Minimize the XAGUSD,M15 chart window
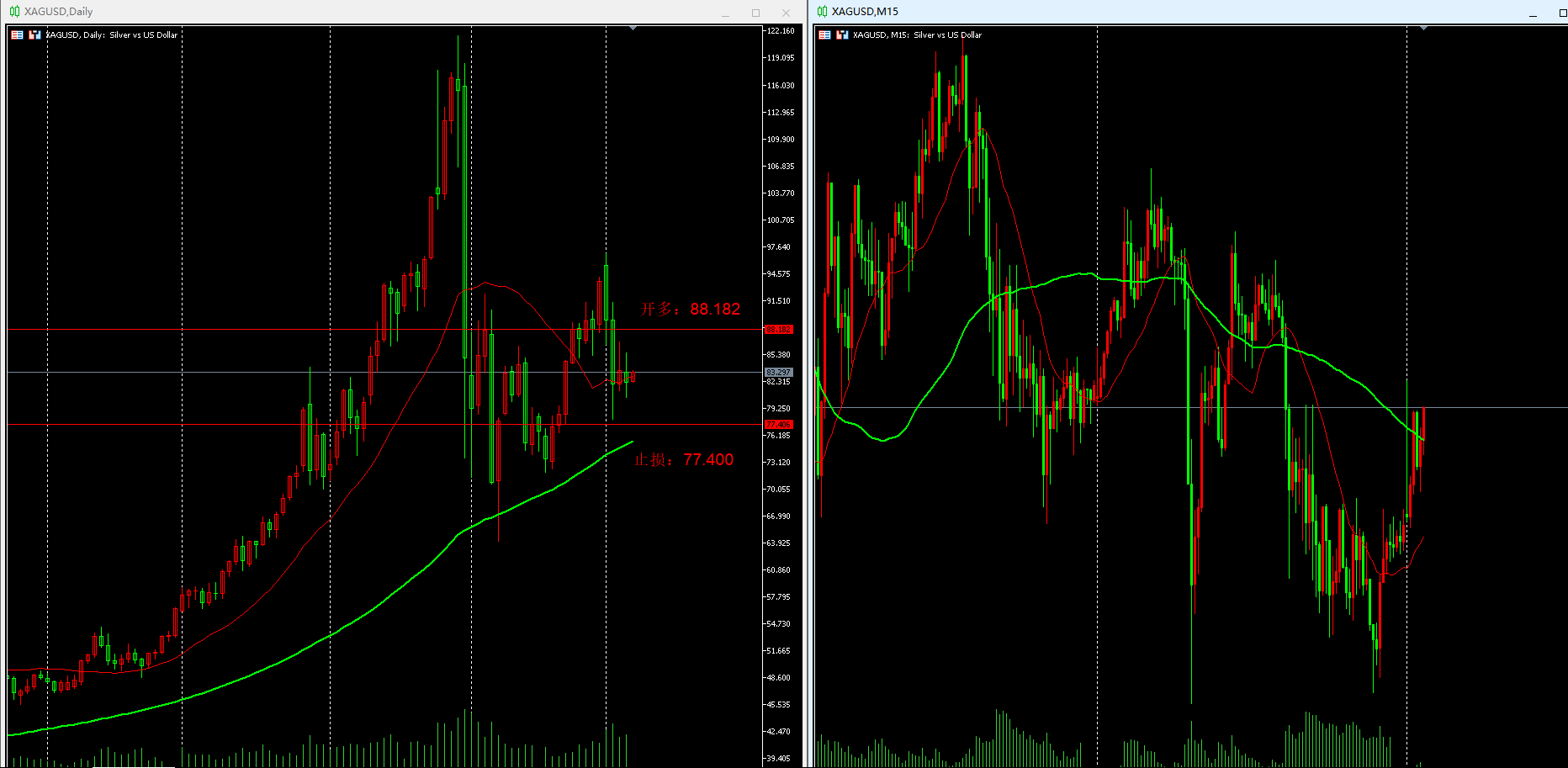1568x768 pixels. [1533, 13]
